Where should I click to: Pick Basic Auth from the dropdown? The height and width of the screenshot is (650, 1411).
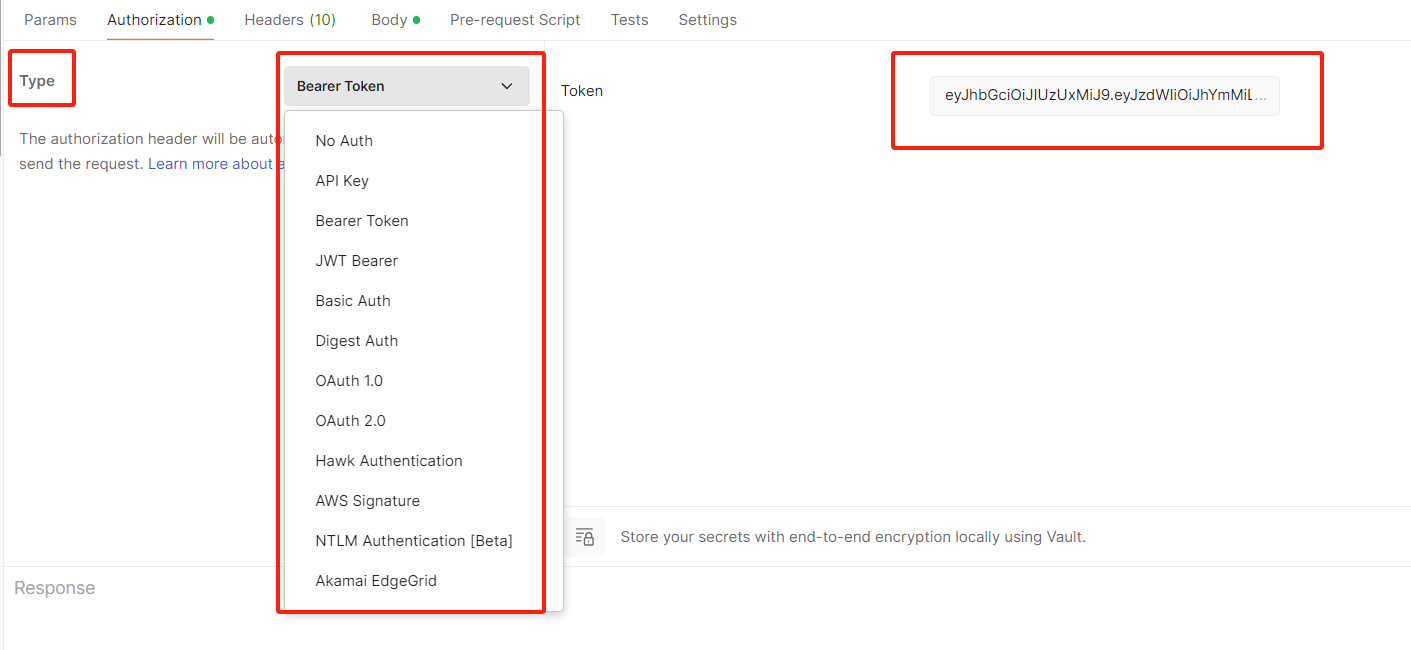click(353, 301)
